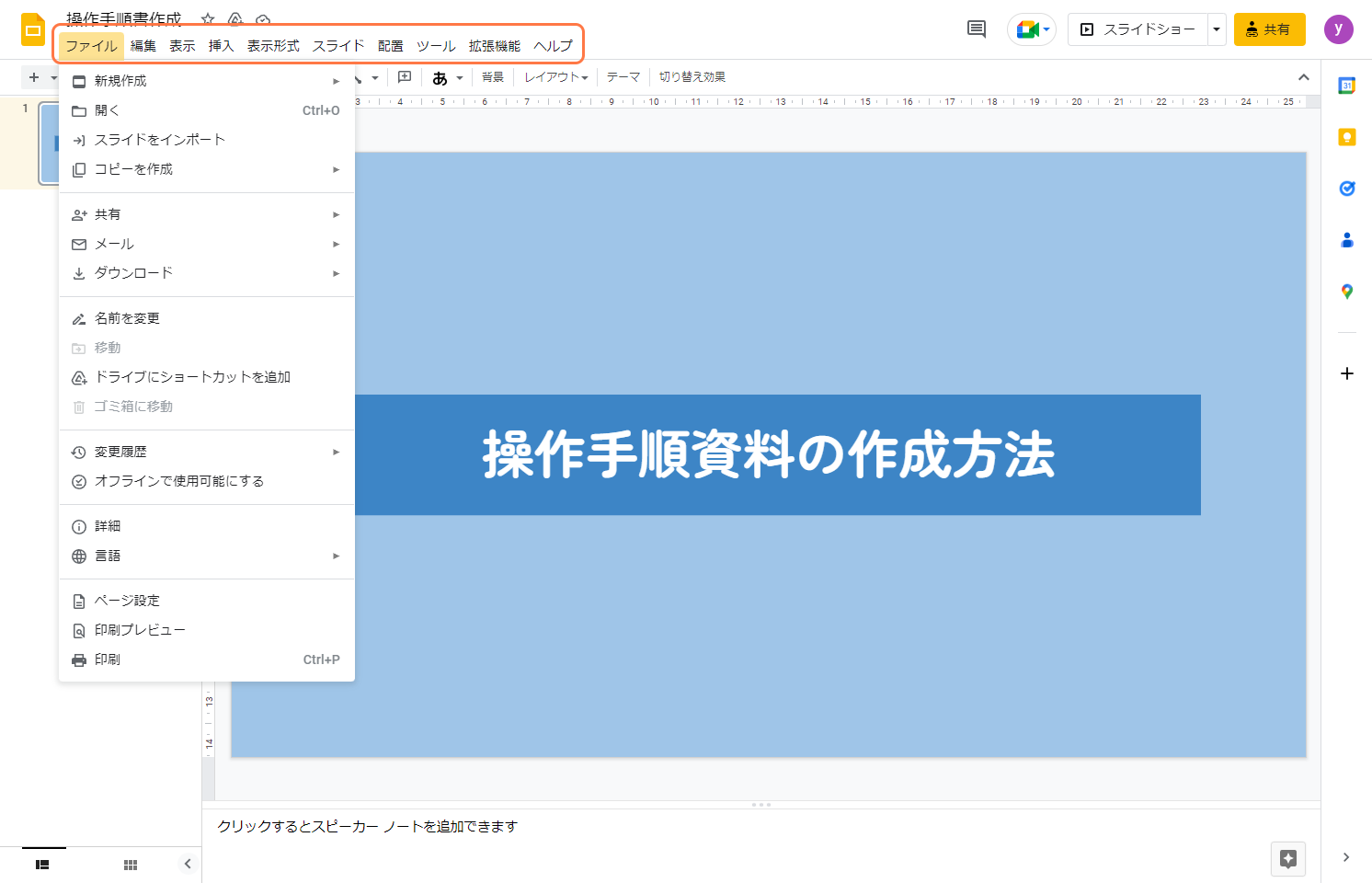1372x883 pixels.
Task: Star the presentation title
Action: (208, 19)
